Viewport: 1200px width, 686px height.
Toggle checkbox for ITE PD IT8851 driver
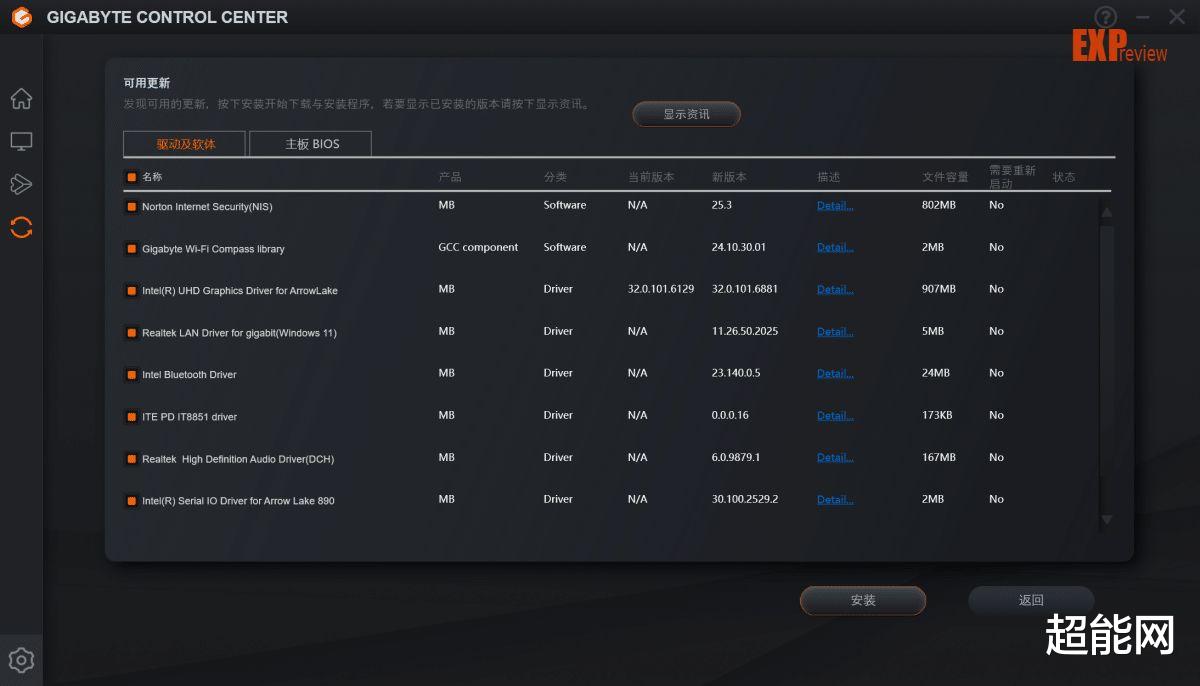click(131, 417)
